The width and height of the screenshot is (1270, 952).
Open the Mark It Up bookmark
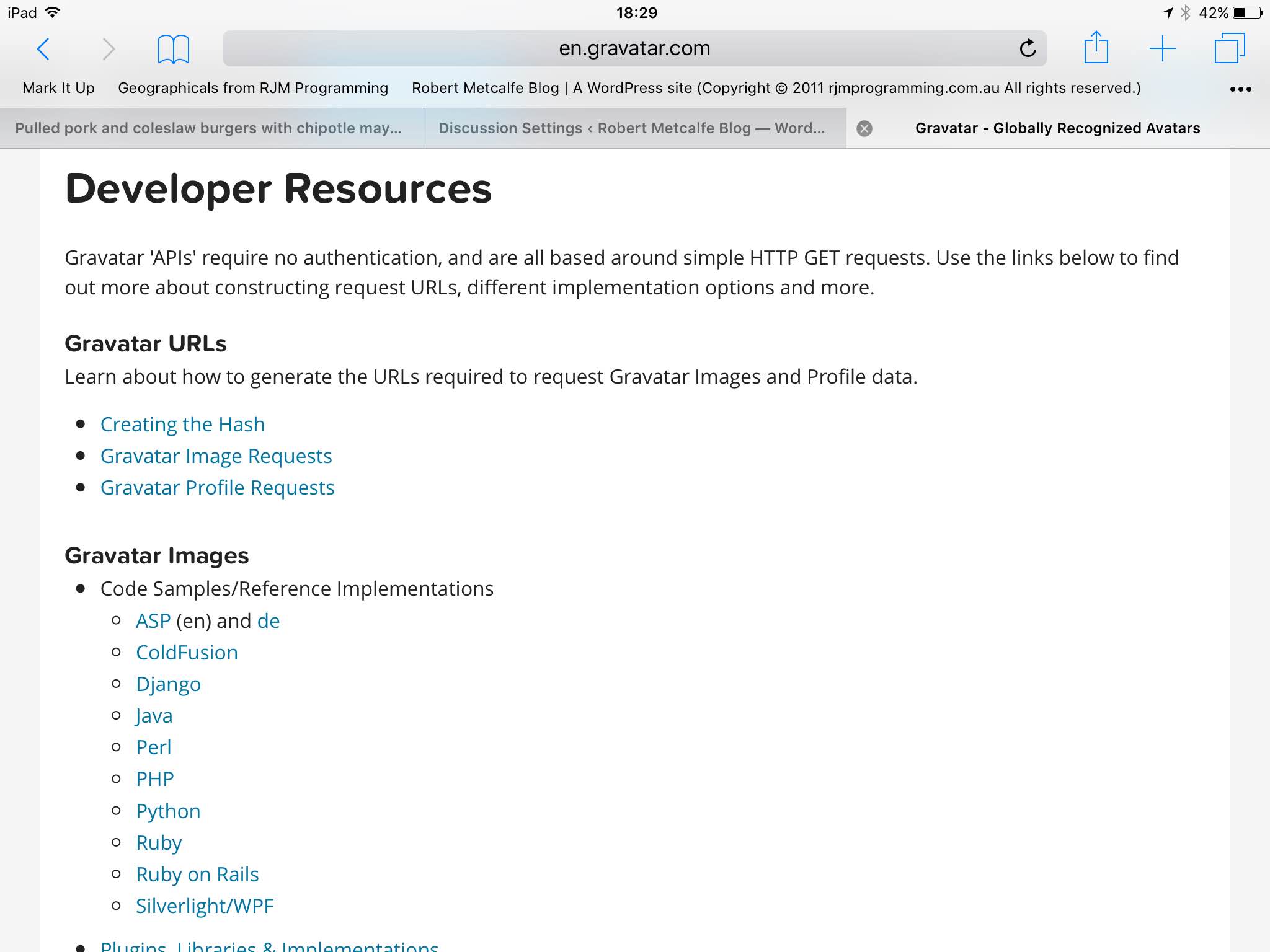[59, 88]
